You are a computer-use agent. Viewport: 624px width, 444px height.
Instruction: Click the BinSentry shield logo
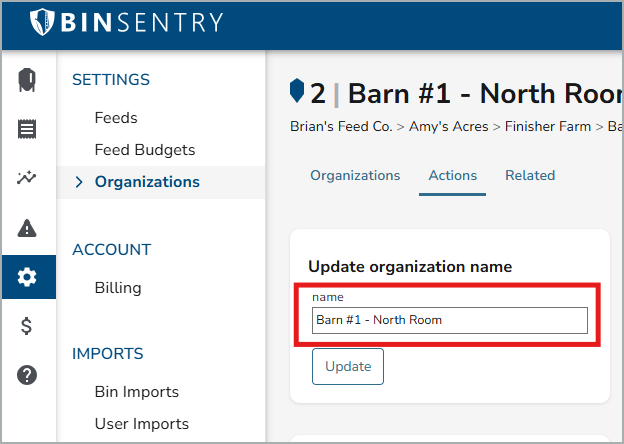42,22
